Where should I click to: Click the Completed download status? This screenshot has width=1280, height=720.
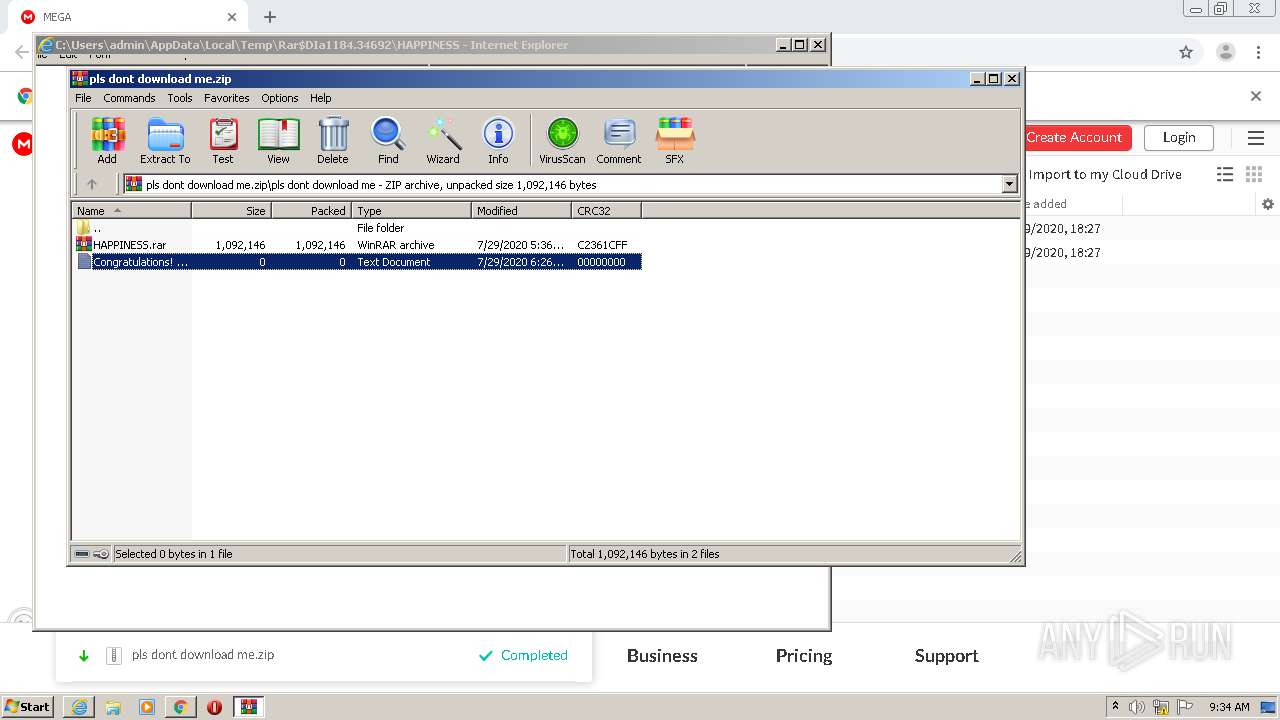pyautogui.click(x=523, y=655)
